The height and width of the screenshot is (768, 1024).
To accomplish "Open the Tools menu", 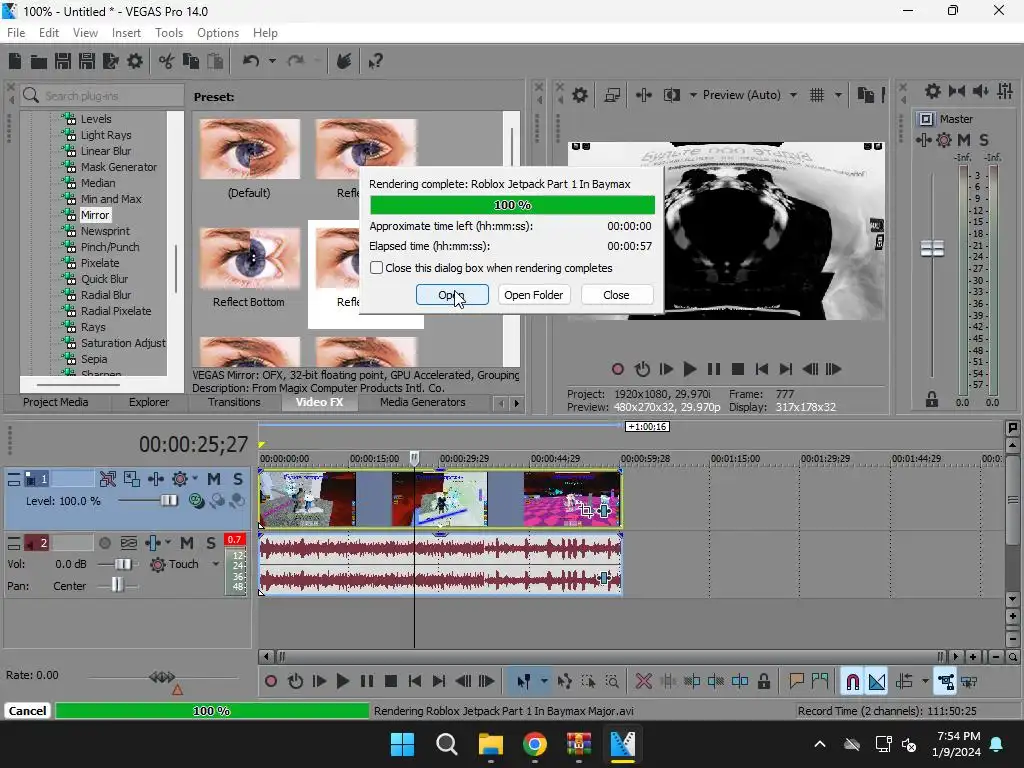I will 168,33.
